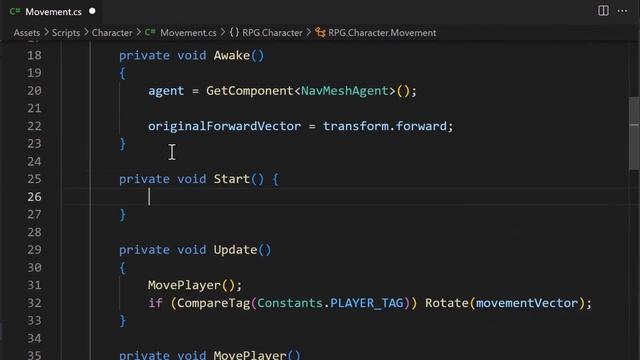This screenshot has height=360, width=640.
Task: Click the Assets breadcrumb
Action: coord(27,33)
